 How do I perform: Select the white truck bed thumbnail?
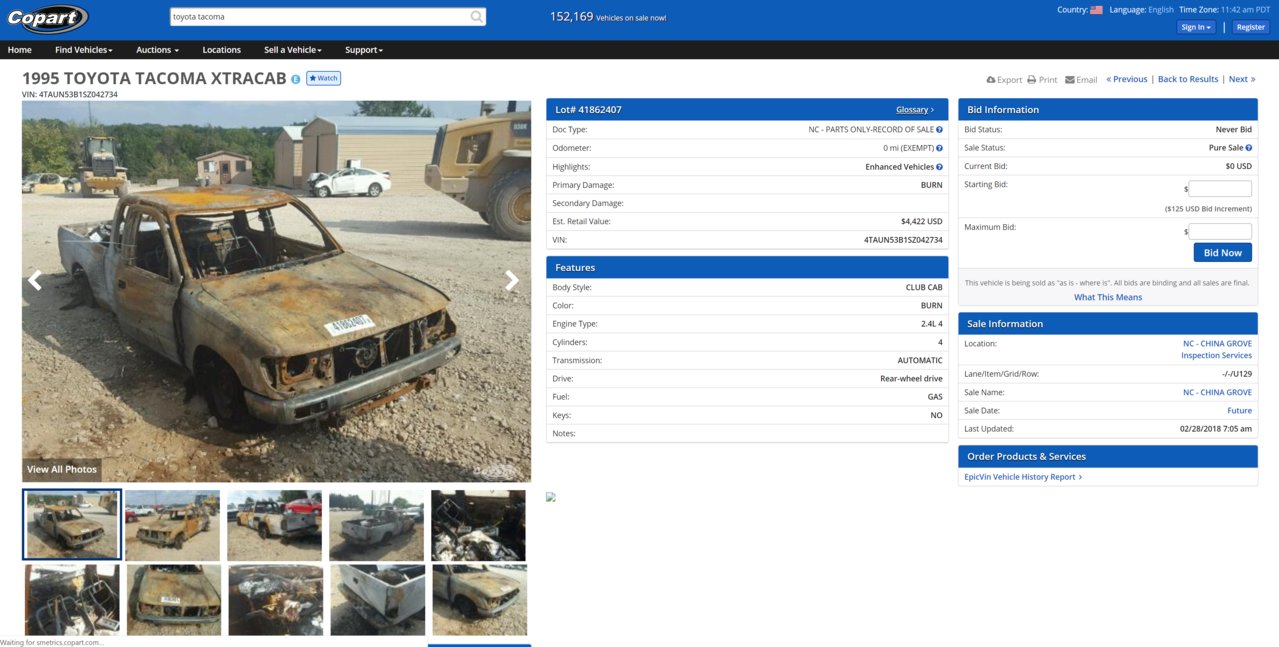click(378, 600)
